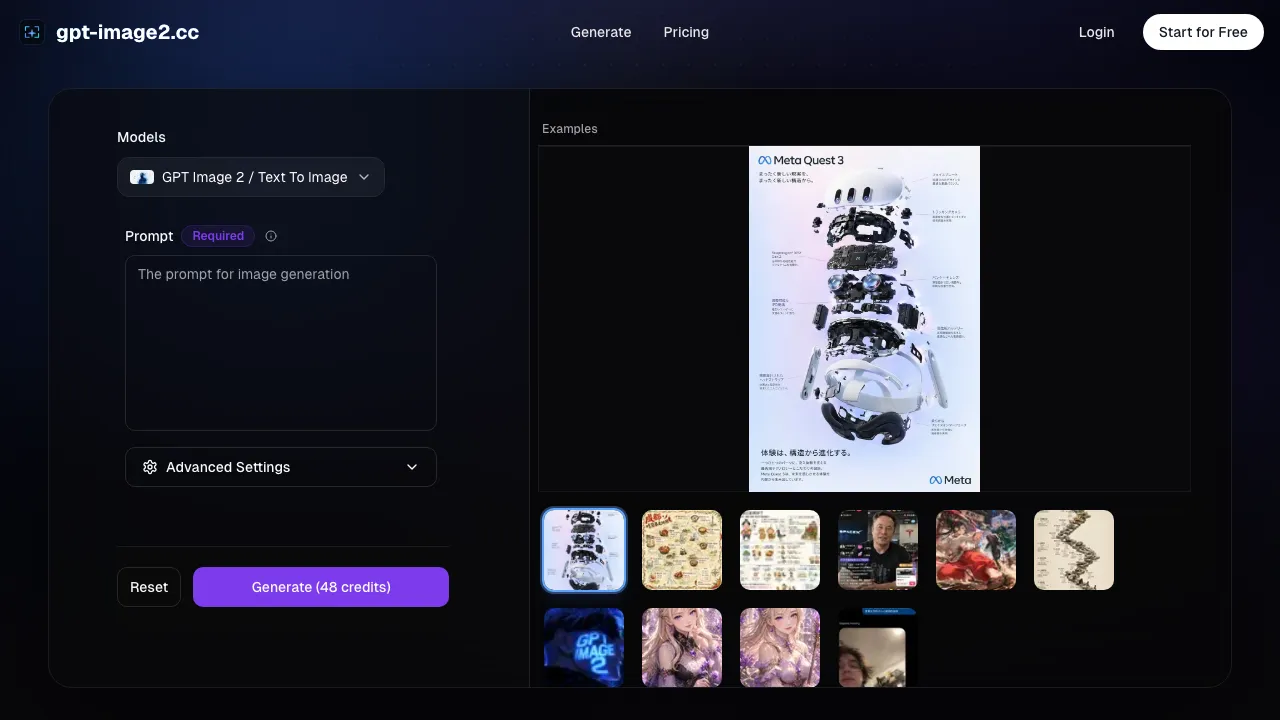Select the second blonde anime girl thumbnail
This screenshot has width=1280, height=720.
pyautogui.click(x=780, y=647)
